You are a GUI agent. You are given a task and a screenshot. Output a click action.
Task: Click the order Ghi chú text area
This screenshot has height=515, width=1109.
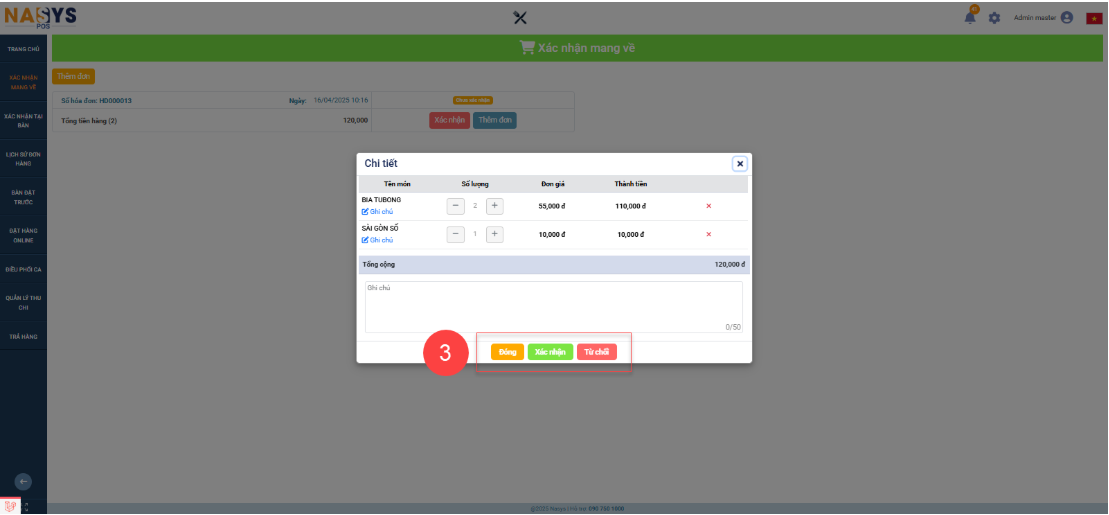point(553,305)
